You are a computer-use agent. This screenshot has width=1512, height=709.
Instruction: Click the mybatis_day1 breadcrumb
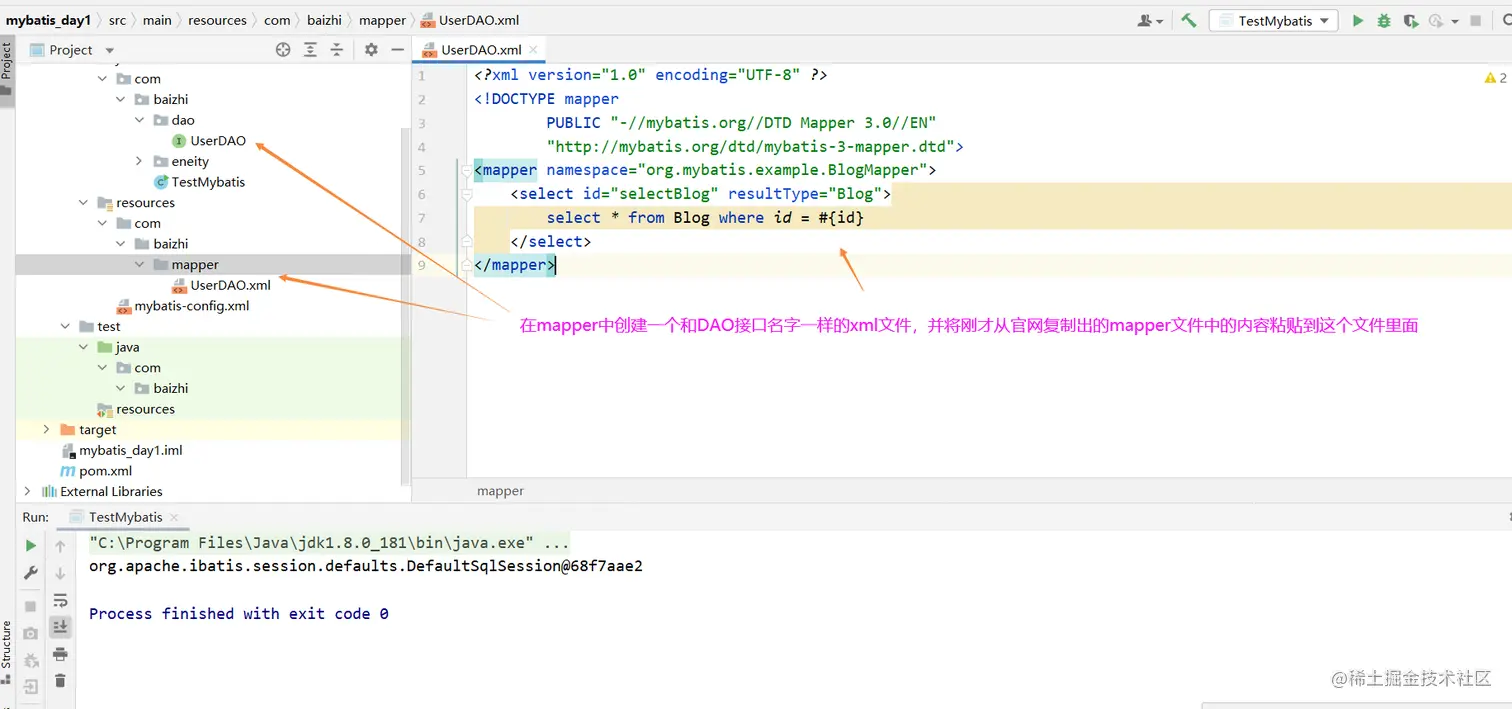click(50, 20)
